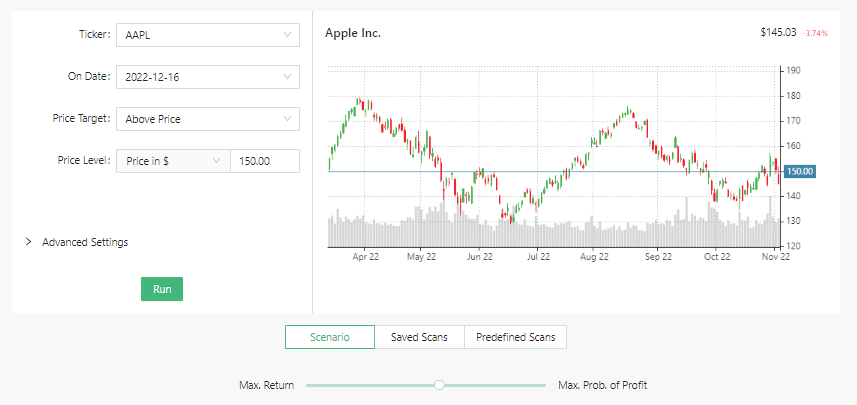Click the Apr 22 label on chart axis
This screenshot has height=405, width=857.
point(366,256)
